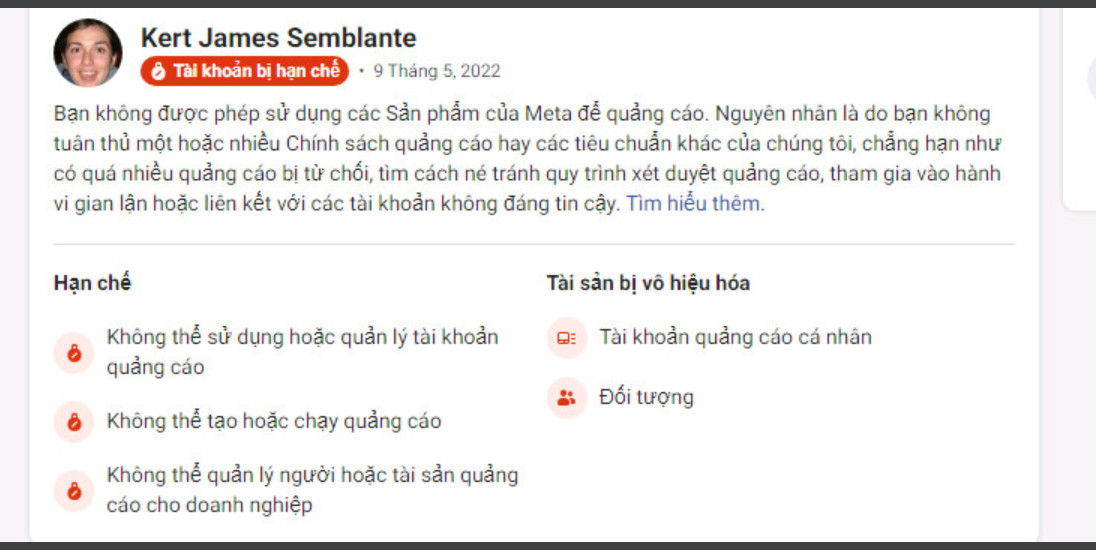Screen dimensions: 1096x550
Task: Open the "Tìm hiểu thêm" link
Action: 694,203
